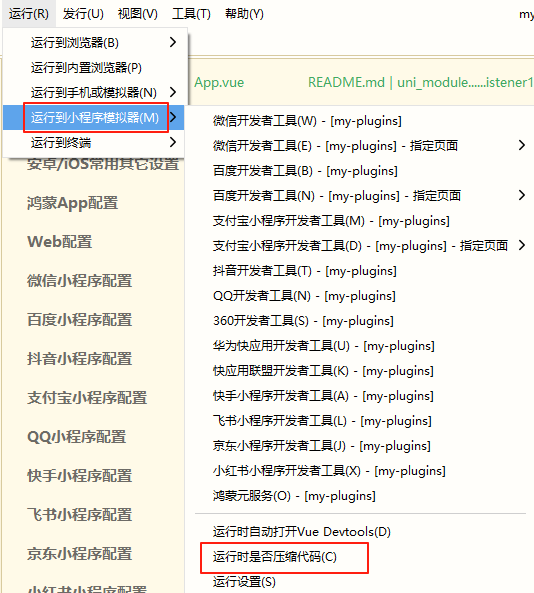
Task: Open the 发行(U) menu
Action: point(83,14)
